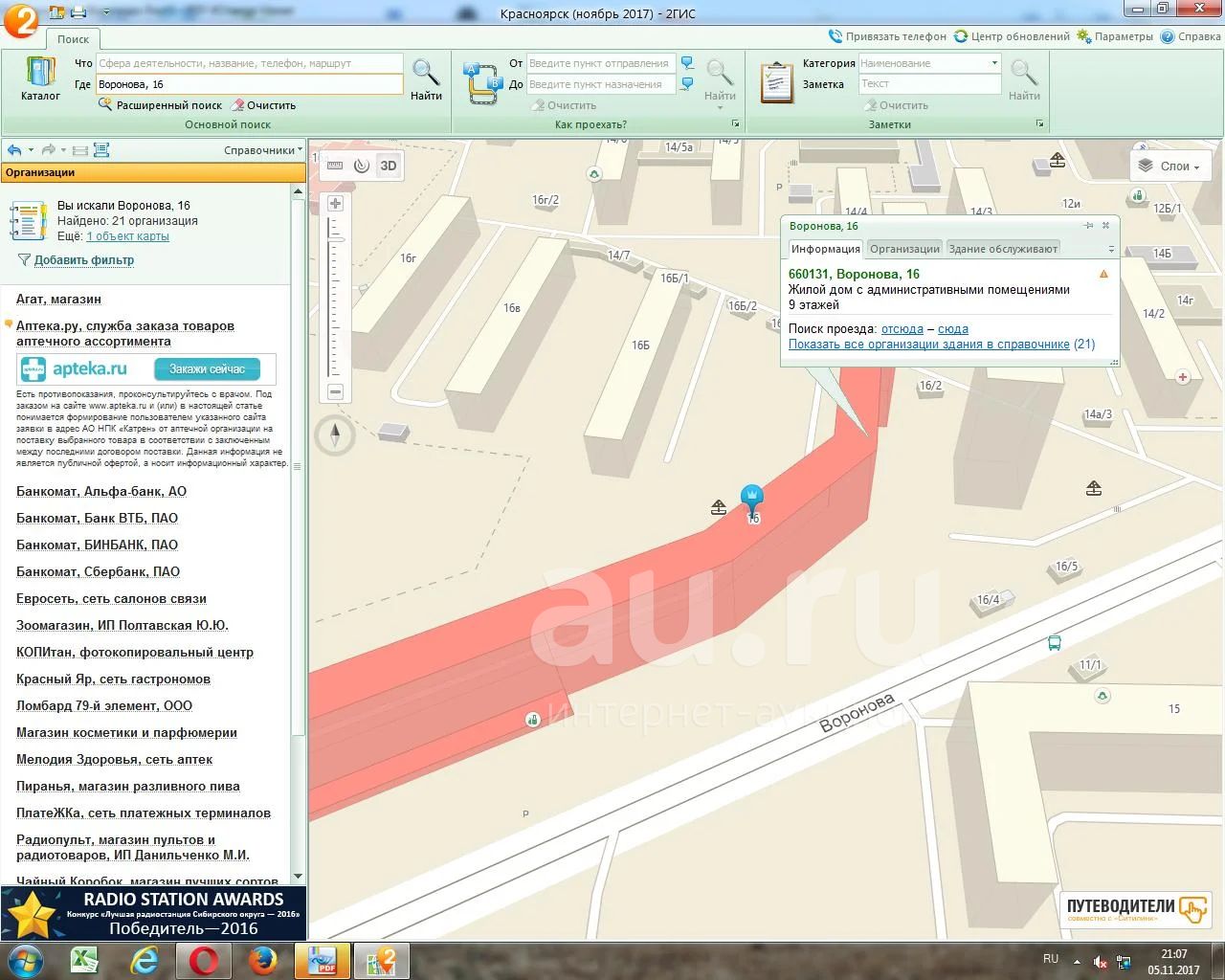This screenshot has width=1225, height=980.
Task: Open Евросеть, сеть салонов связи entry
Action: point(111,598)
